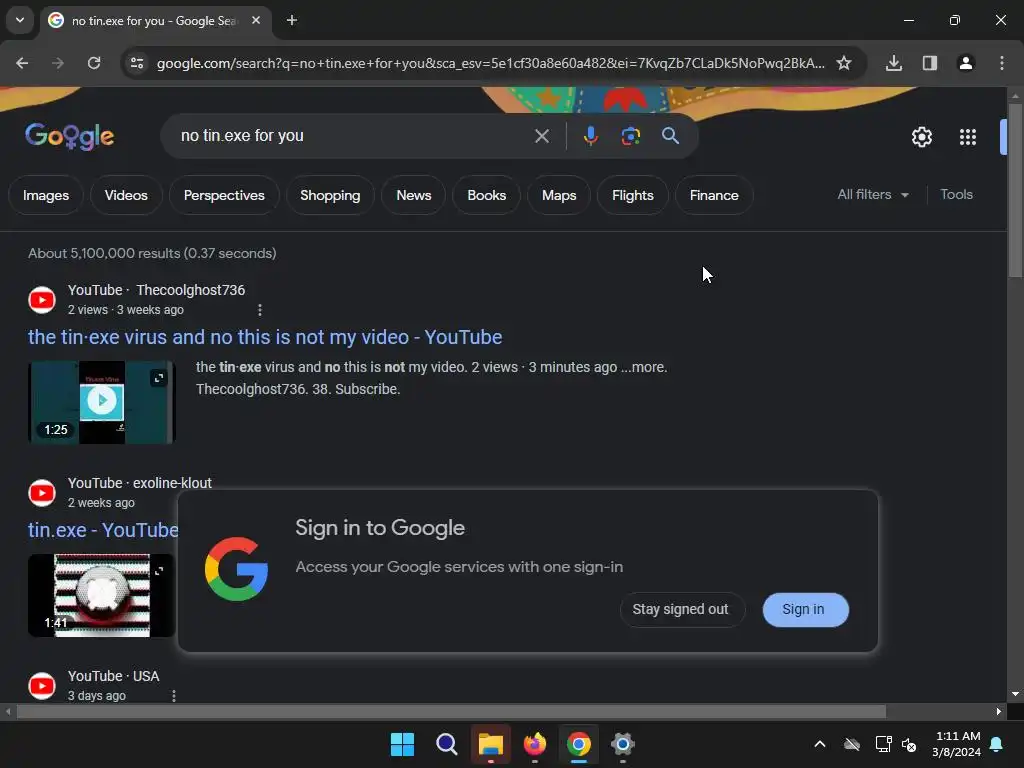The image size is (1024, 768).
Task: Click the muted volume tray icon
Action: (x=909, y=744)
